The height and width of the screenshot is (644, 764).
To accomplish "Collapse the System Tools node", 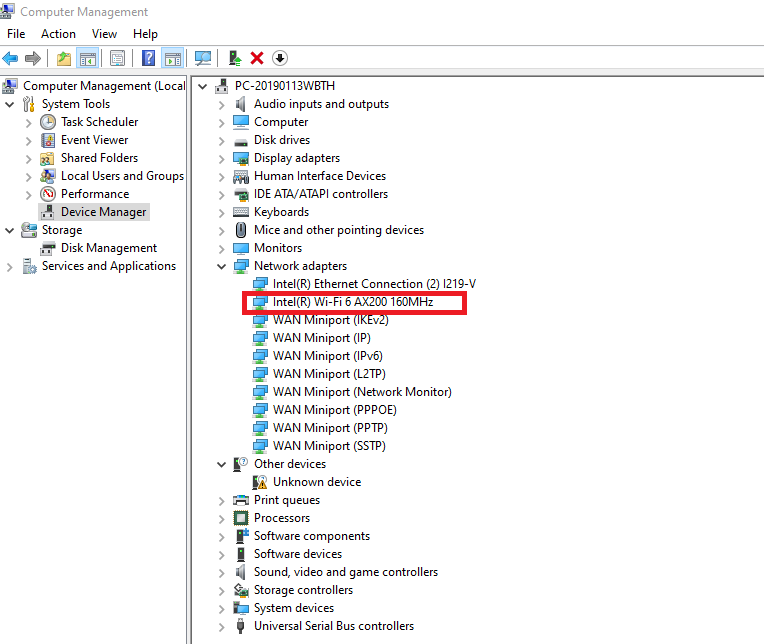I will (x=9, y=104).
